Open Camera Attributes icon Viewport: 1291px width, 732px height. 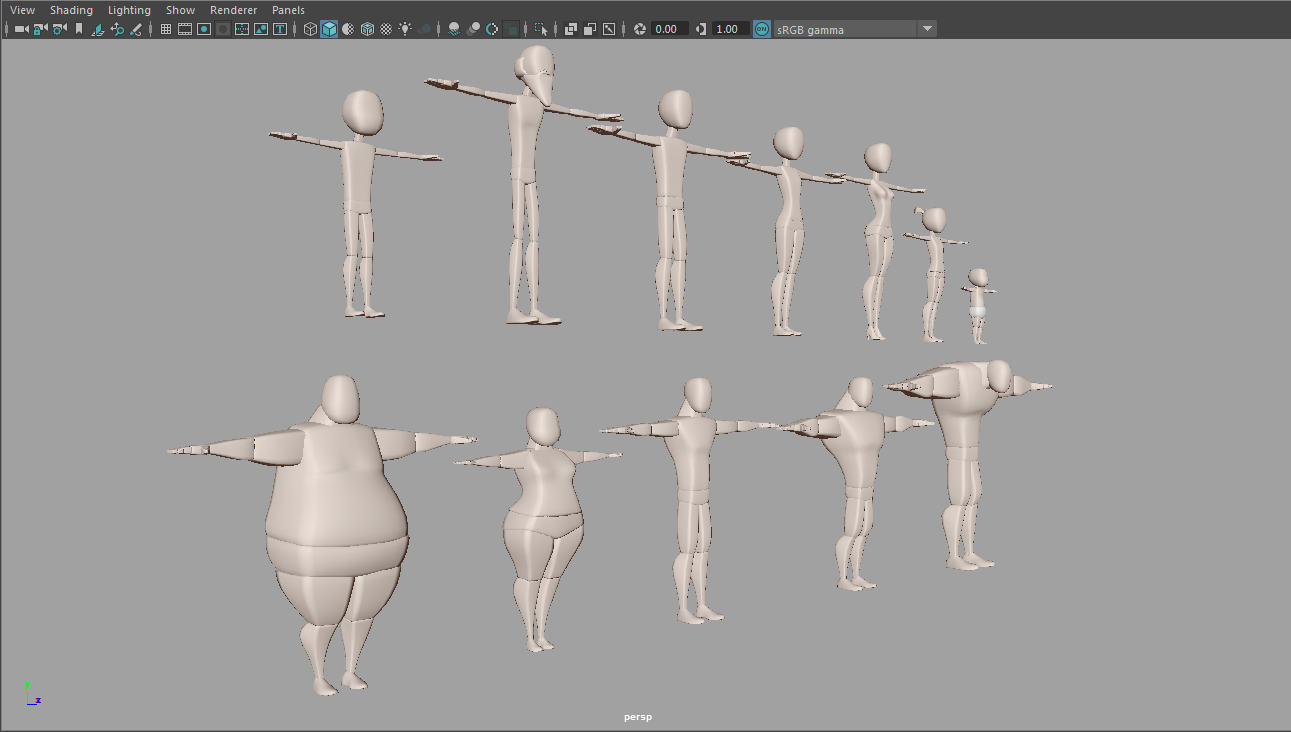(59, 29)
